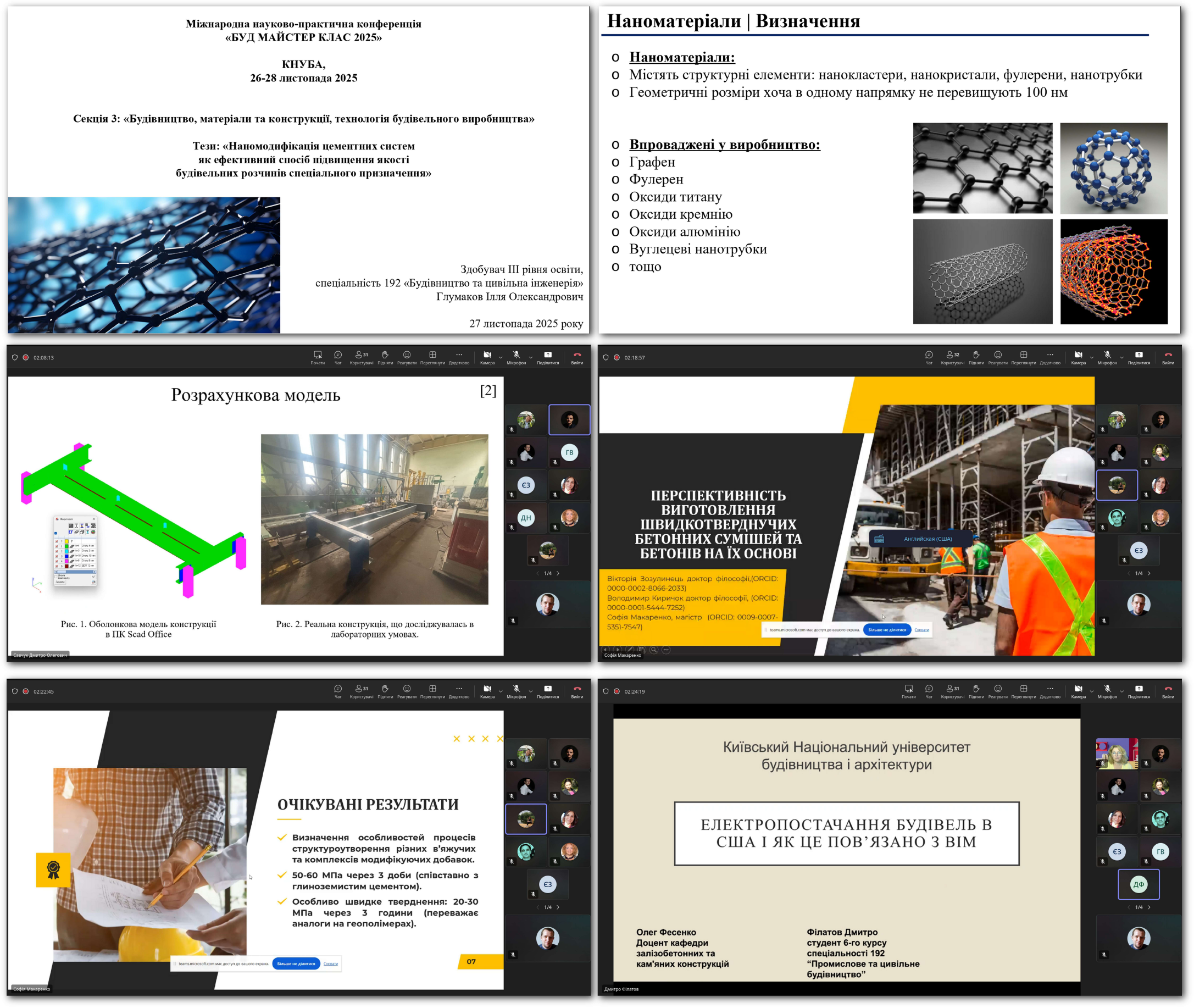Select ДФ participant tile in 02:24:19 window

tap(1138, 884)
